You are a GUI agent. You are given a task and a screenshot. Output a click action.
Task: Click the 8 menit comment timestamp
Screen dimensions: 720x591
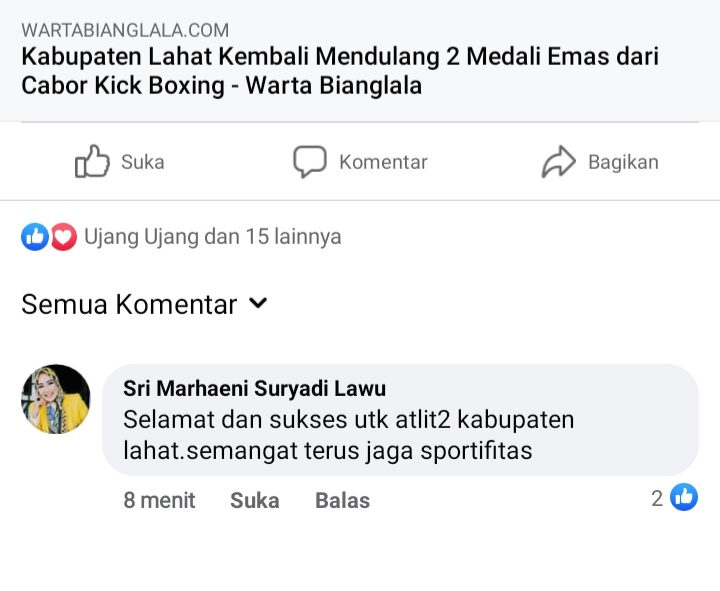pyautogui.click(x=159, y=500)
